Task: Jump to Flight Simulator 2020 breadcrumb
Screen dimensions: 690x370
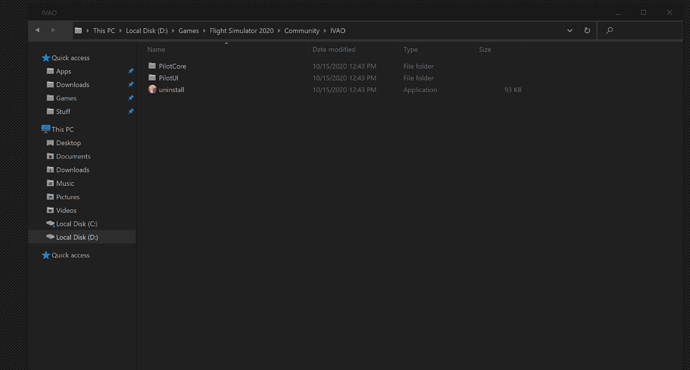Action: coord(242,30)
